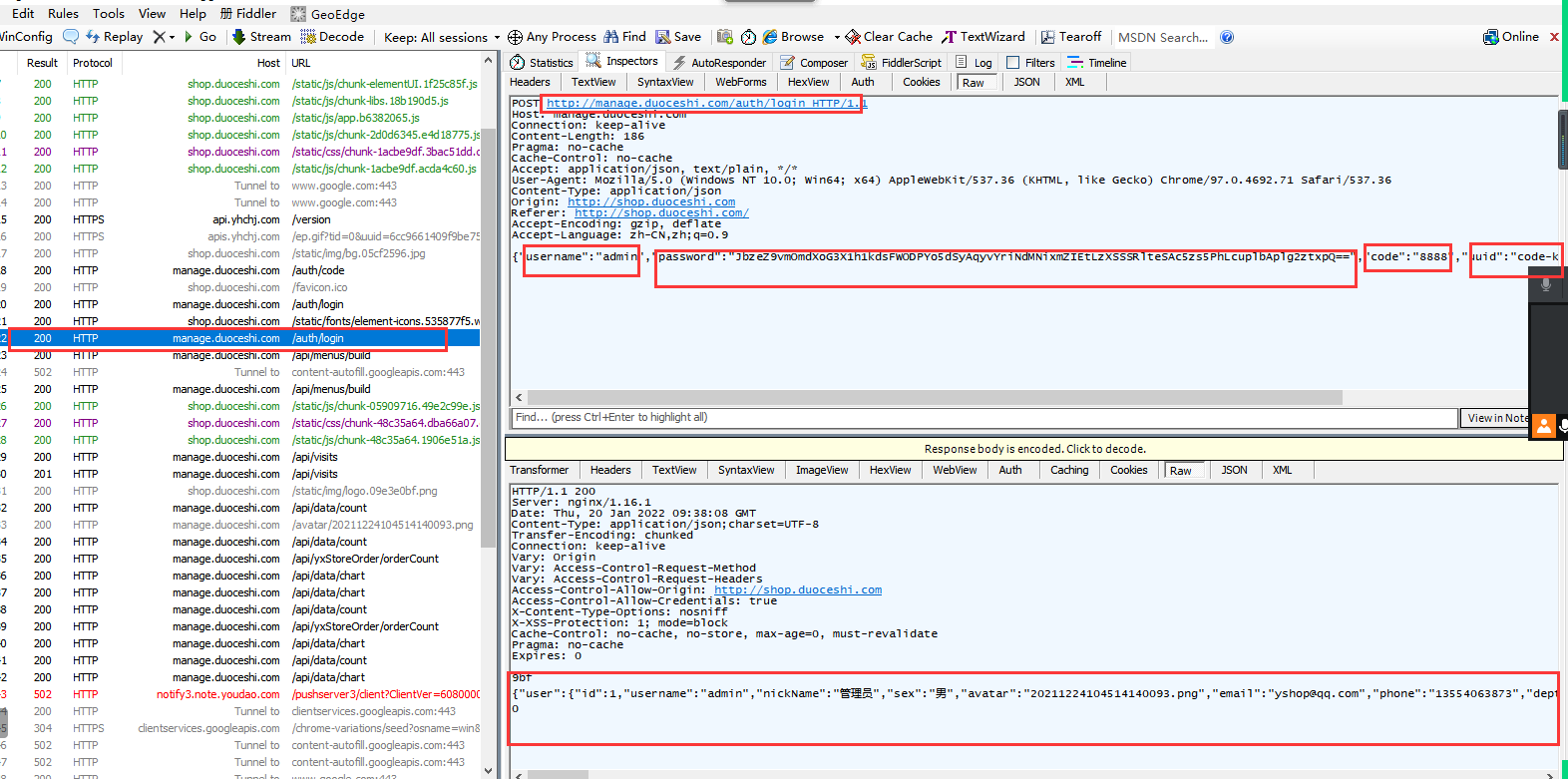Clear Cache using the toolbar button
The image size is (1568, 779).
(889, 37)
